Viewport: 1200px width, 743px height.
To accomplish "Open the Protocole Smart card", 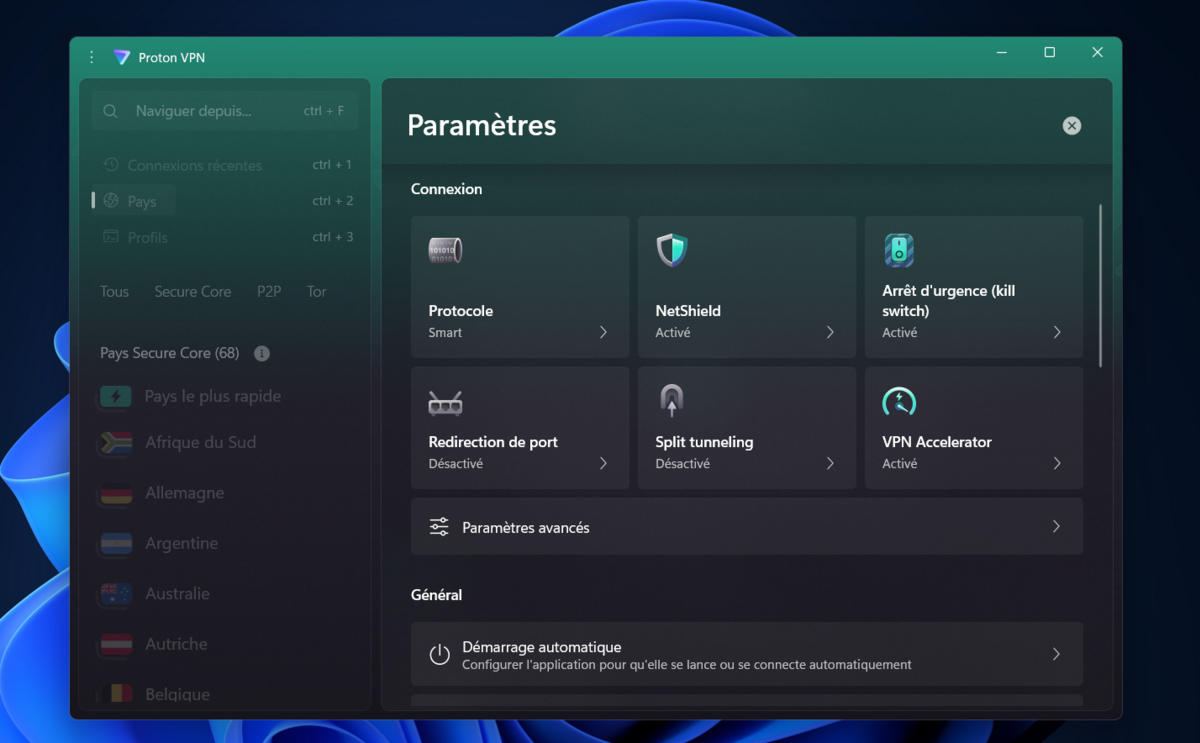I will click(x=520, y=287).
